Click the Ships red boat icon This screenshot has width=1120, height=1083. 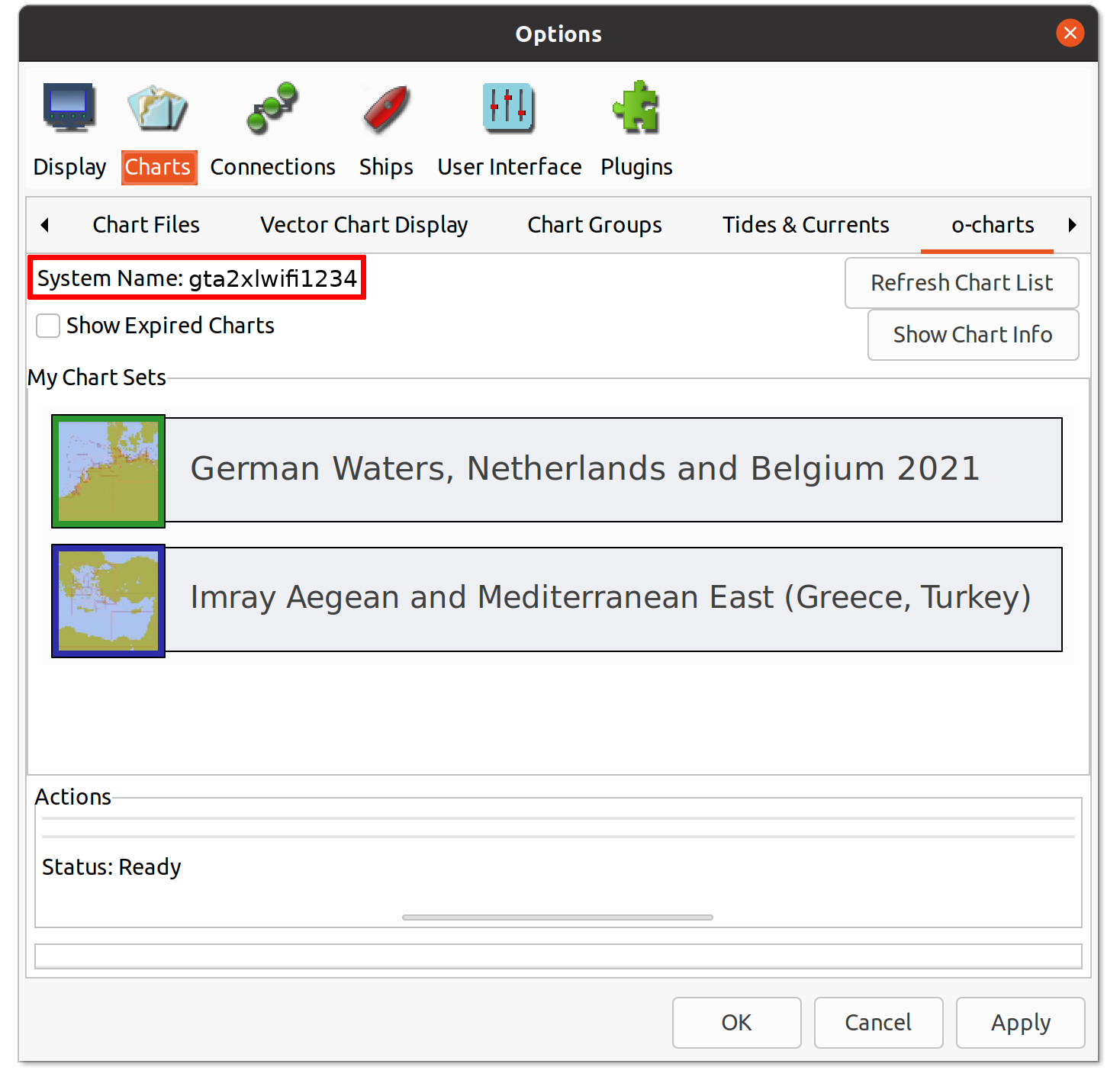tap(386, 109)
